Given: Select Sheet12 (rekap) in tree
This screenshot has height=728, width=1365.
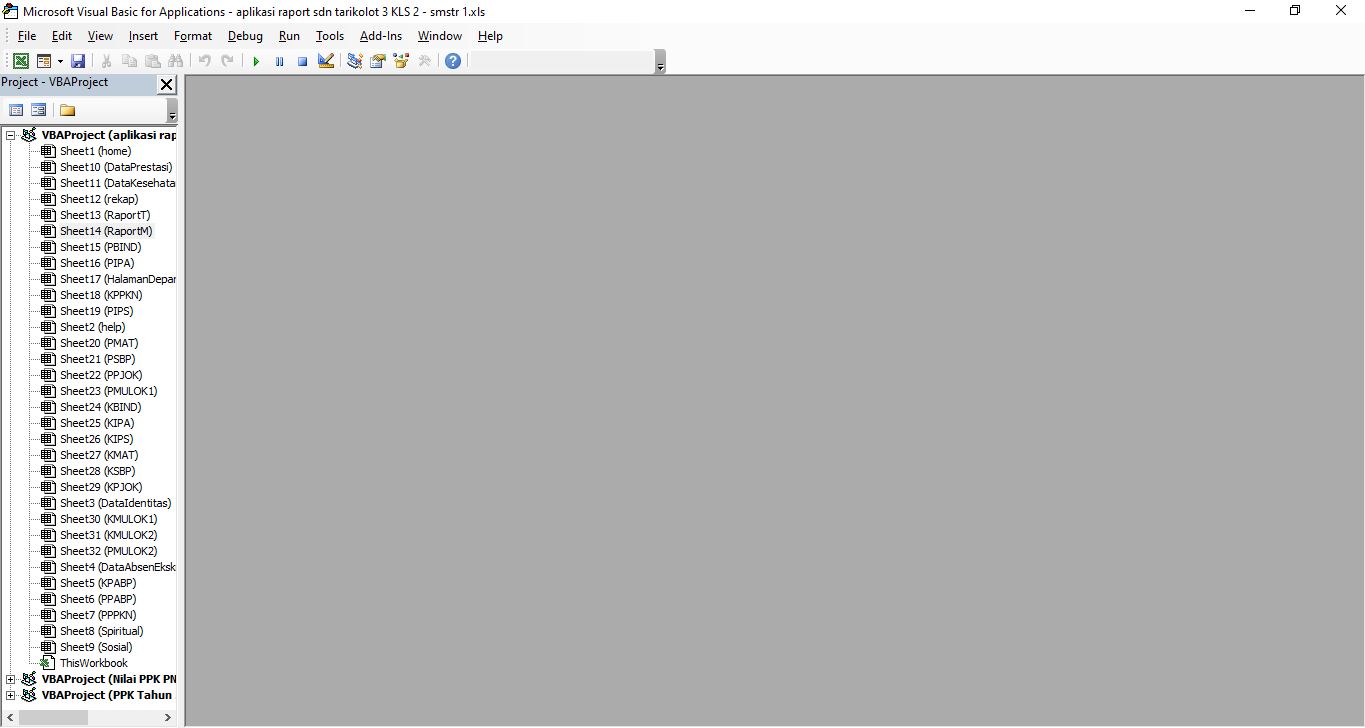Looking at the screenshot, I should [x=99, y=199].
